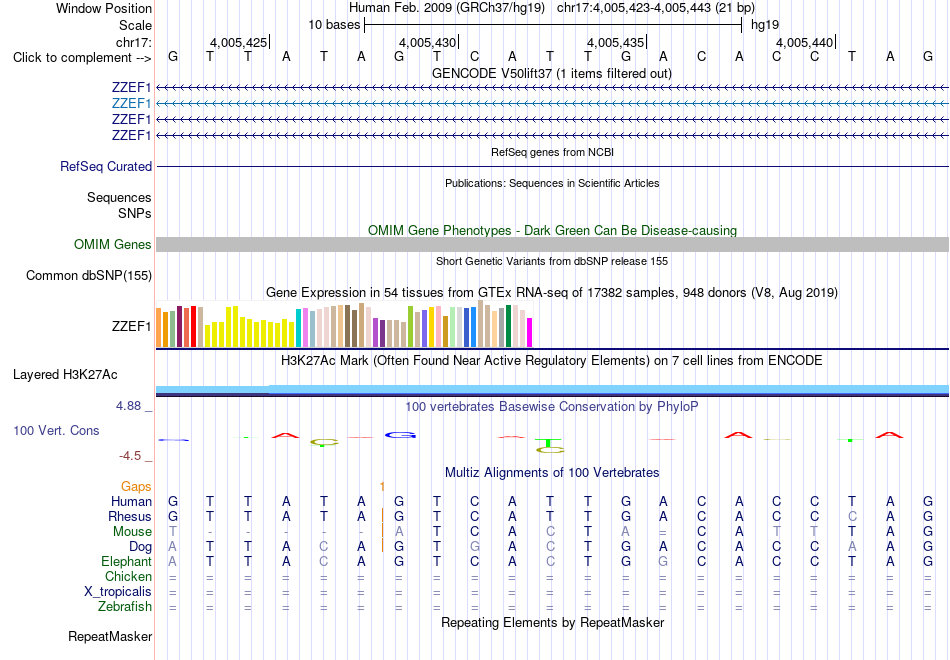This screenshot has width=950, height=660.
Task: Click the RefSeq Curated intron line
Action: click(x=552, y=166)
